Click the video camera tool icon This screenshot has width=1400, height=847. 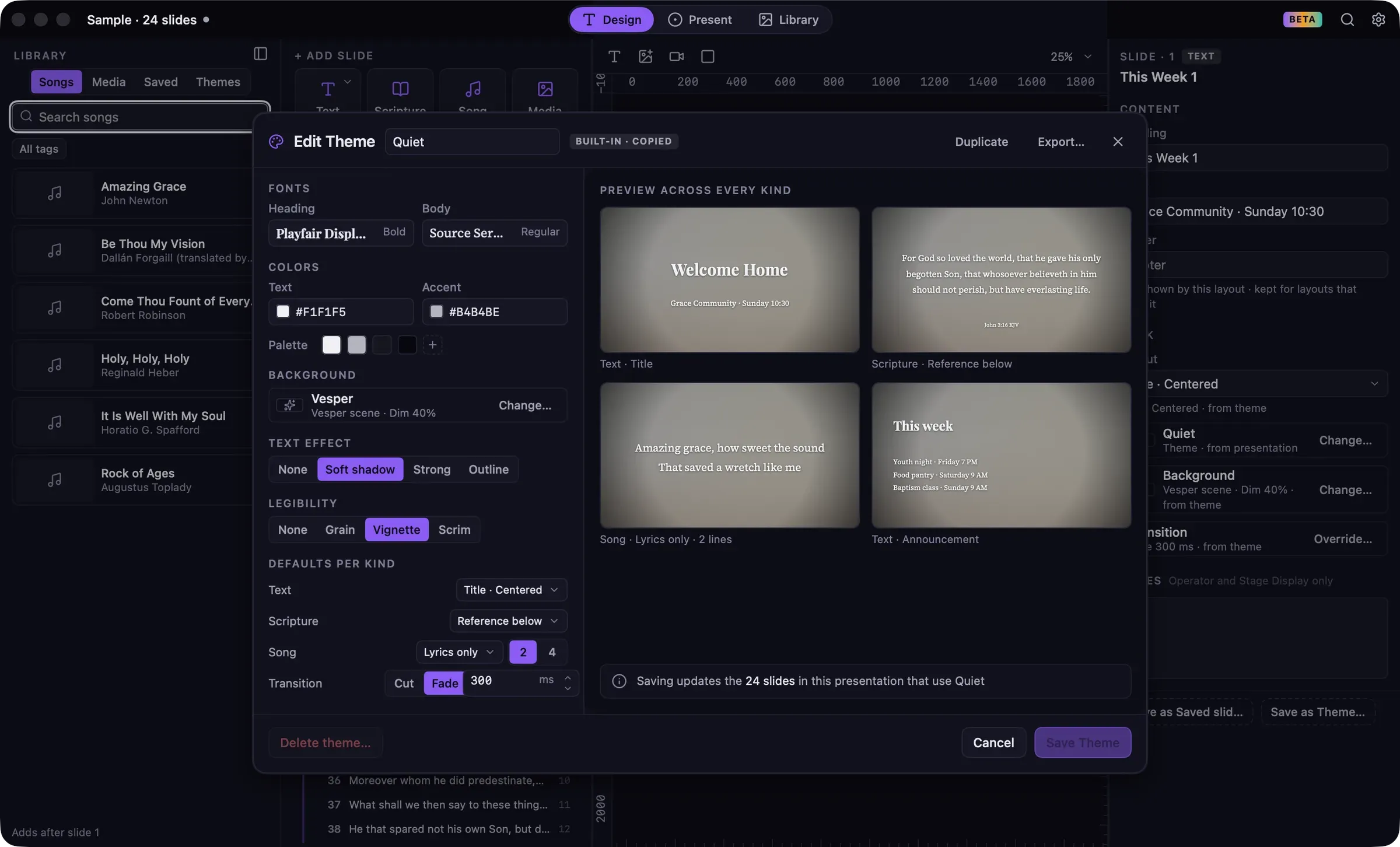[677, 56]
